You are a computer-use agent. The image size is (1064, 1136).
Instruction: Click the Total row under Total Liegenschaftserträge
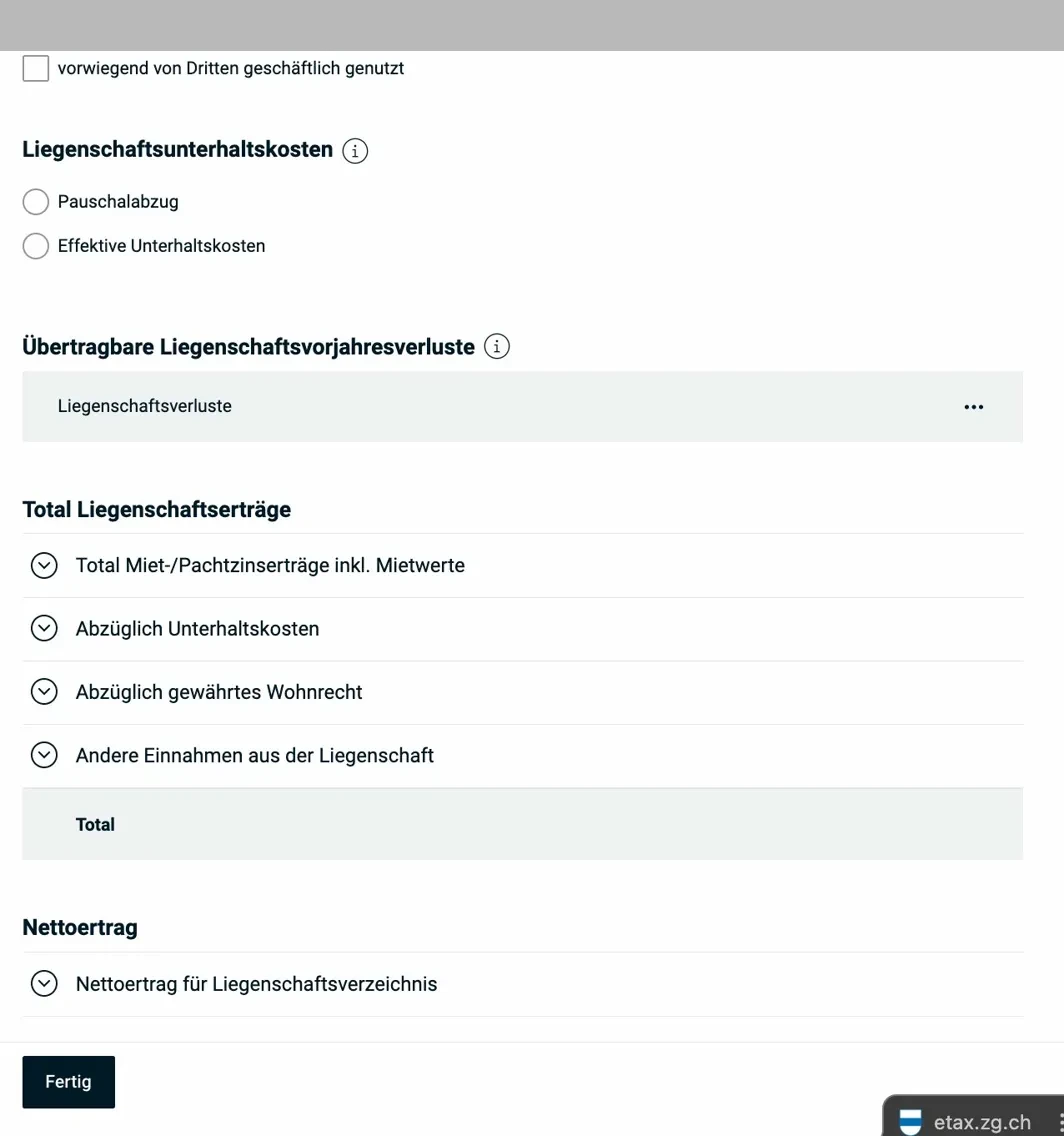click(95, 824)
